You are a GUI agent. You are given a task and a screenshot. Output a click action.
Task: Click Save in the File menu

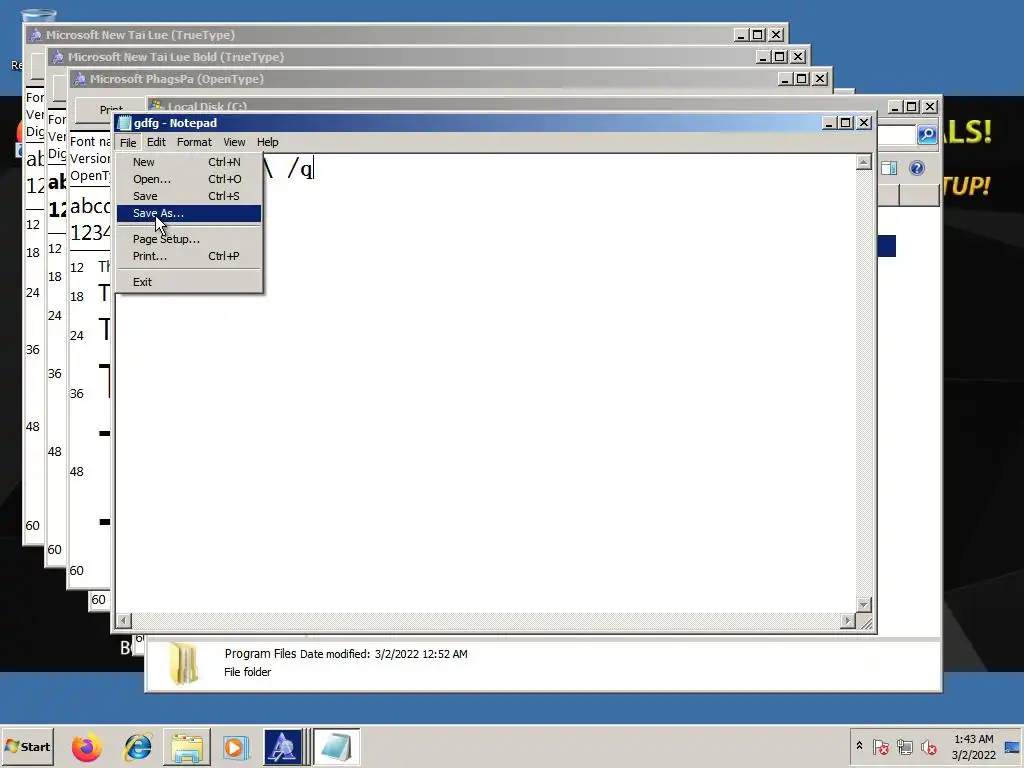point(189,196)
